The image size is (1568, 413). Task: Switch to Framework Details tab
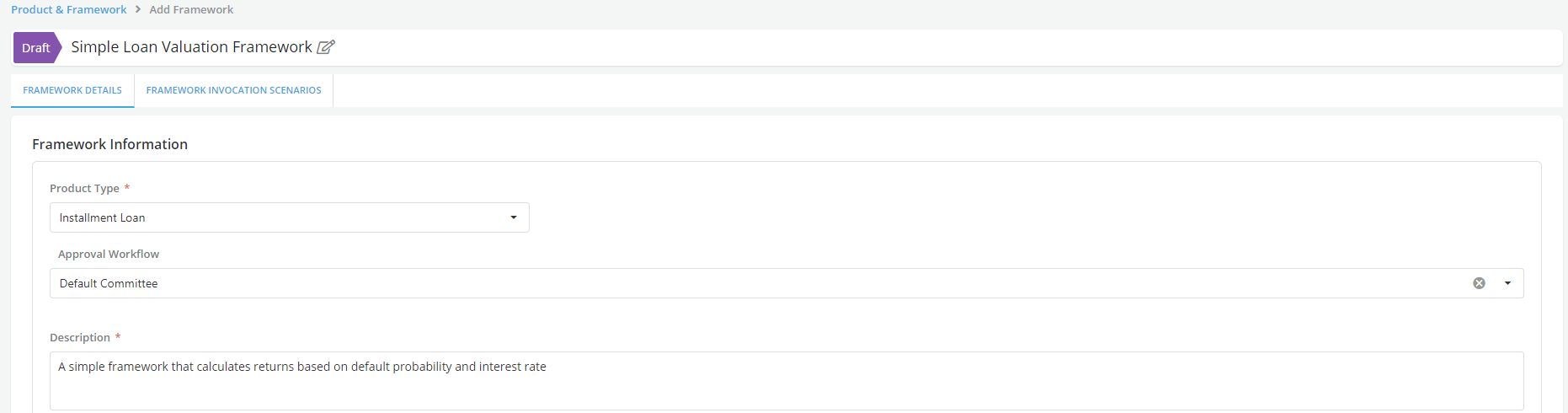[x=72, y=90]
